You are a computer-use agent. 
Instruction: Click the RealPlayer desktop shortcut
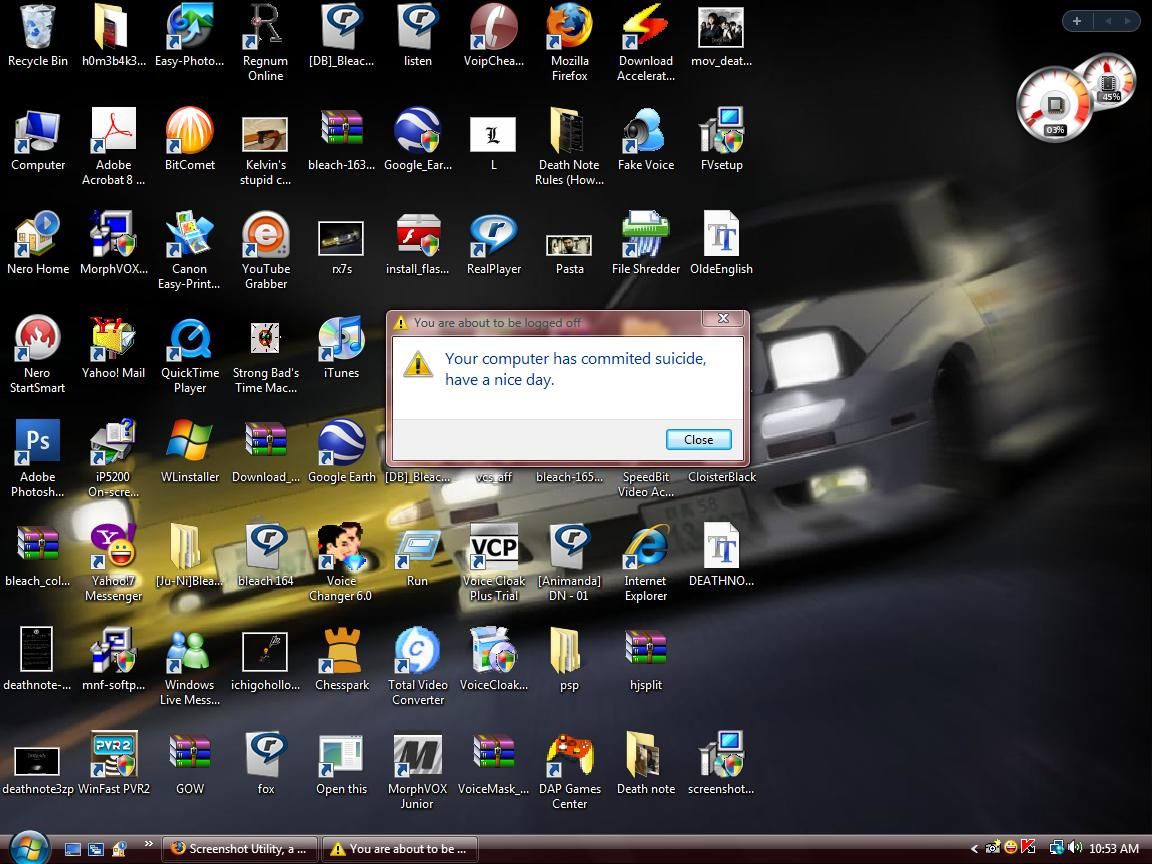(494, 244)
